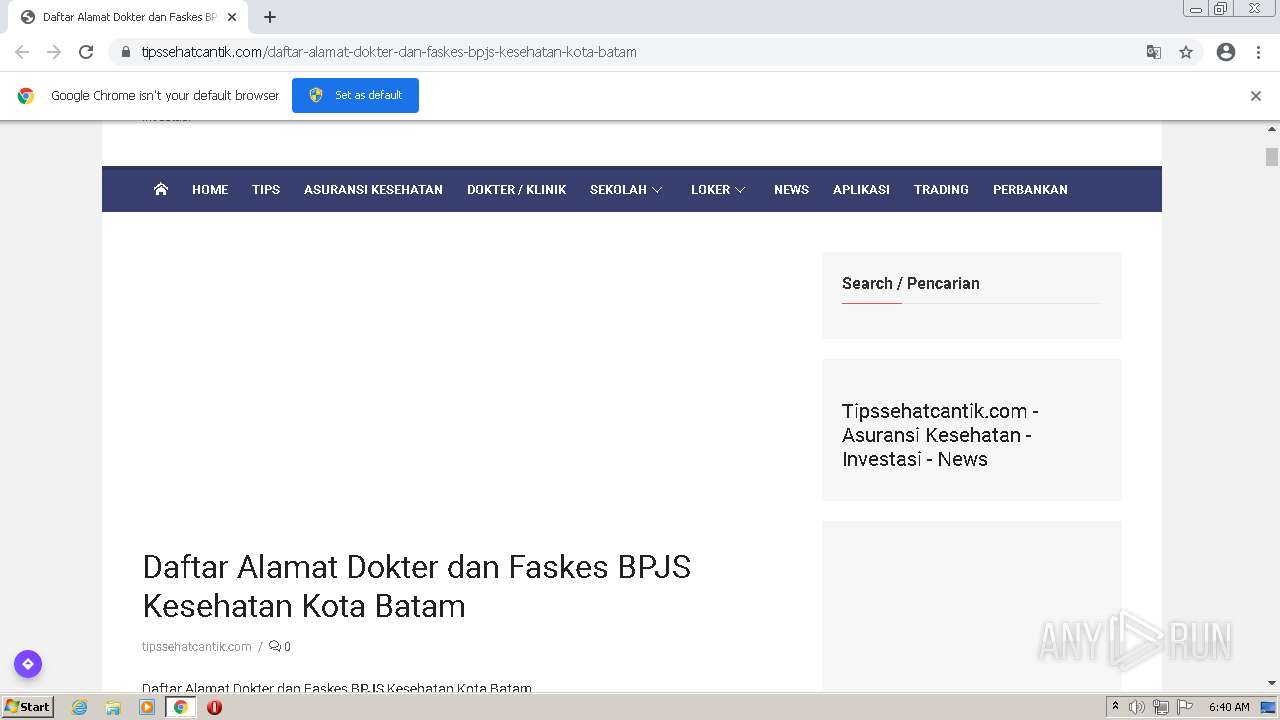
Task: Click the home icon in navigation bar
Action: pyautogui.click(x=161, y=189)
